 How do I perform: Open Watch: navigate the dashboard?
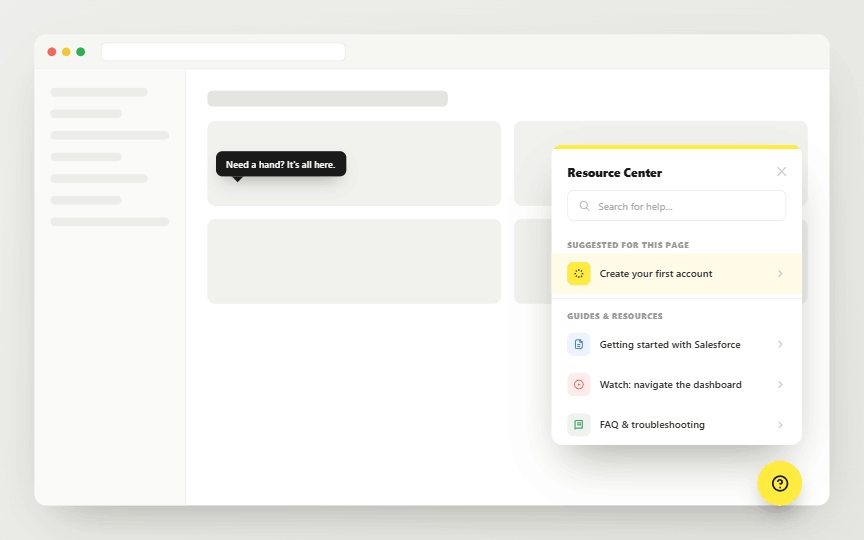[x=671, y=385]
